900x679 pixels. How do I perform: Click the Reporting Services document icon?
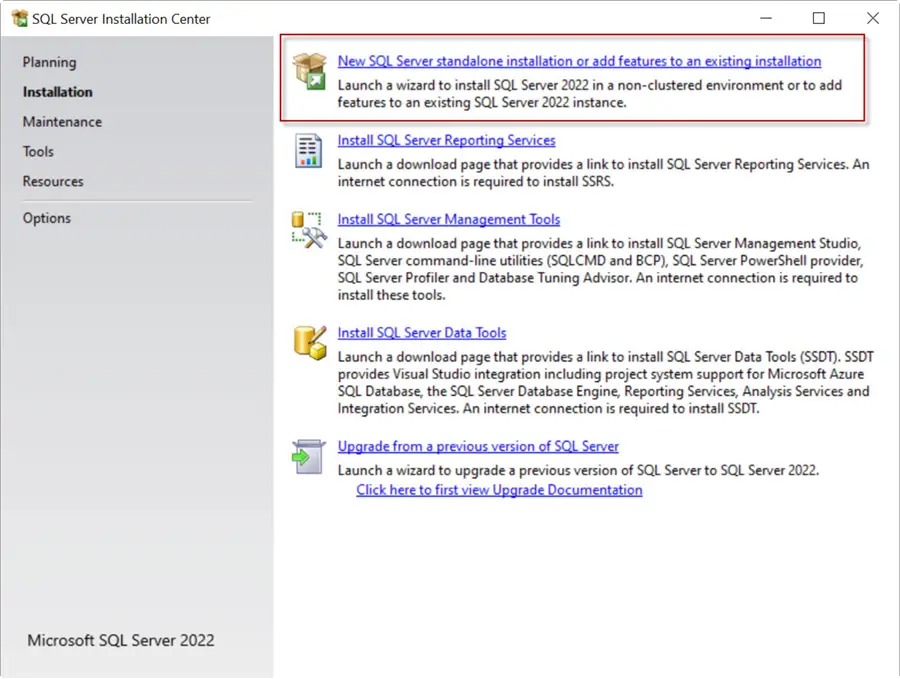[x=308, y=150]
